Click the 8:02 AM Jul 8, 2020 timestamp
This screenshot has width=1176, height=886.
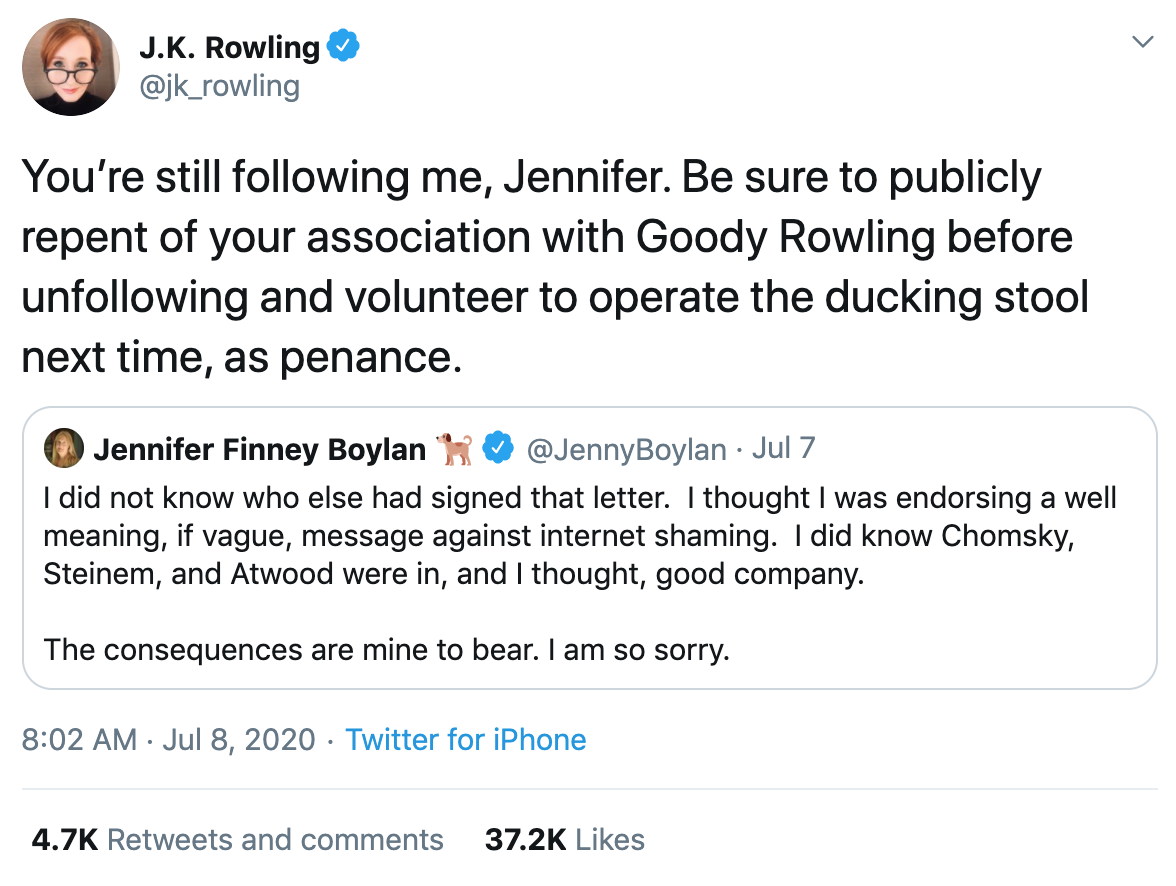tap(167, 740)
